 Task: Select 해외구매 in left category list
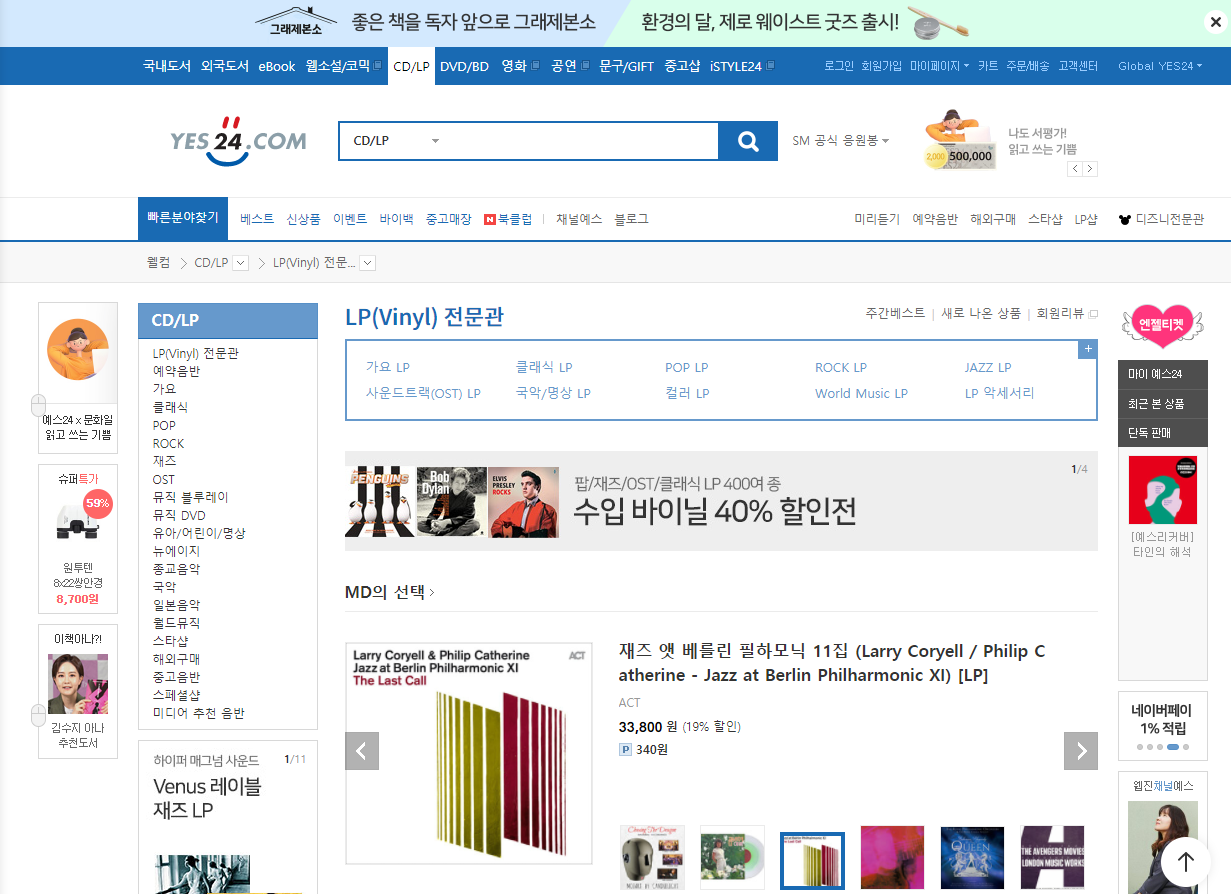click(177, 659)
